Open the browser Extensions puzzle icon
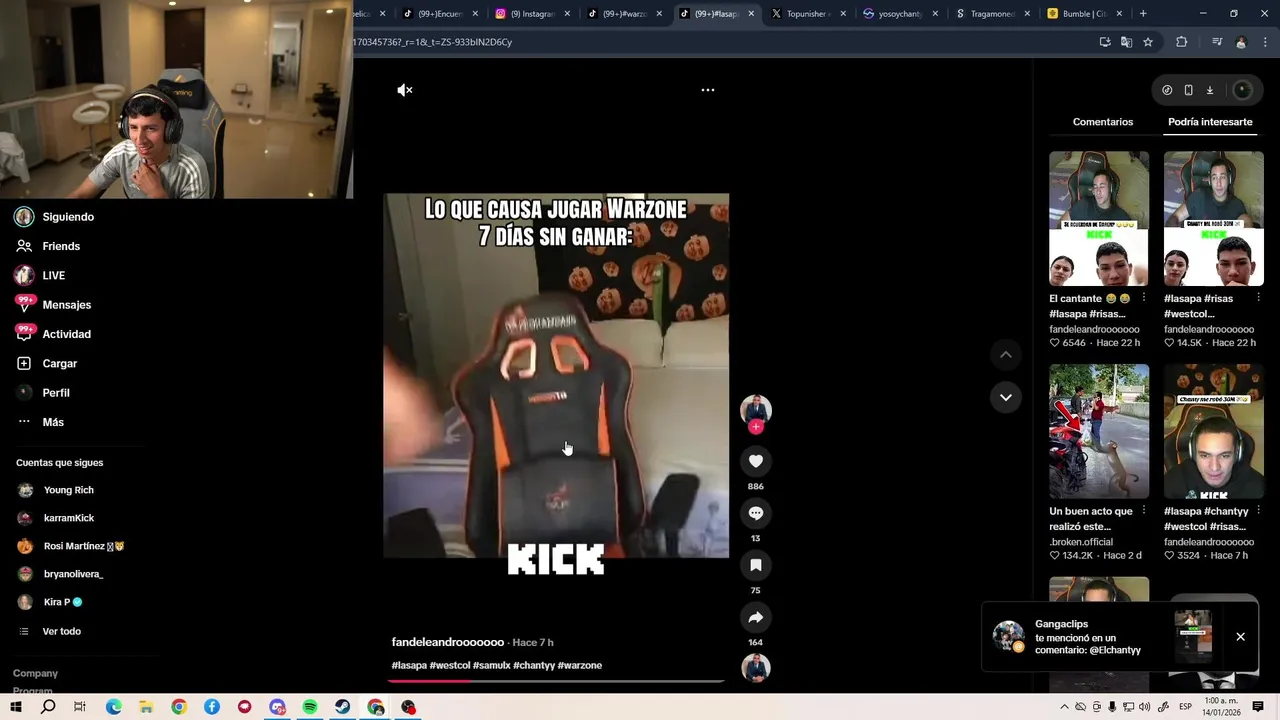This screenshot has height=720, width=1280. click(x=1181, y=42)
